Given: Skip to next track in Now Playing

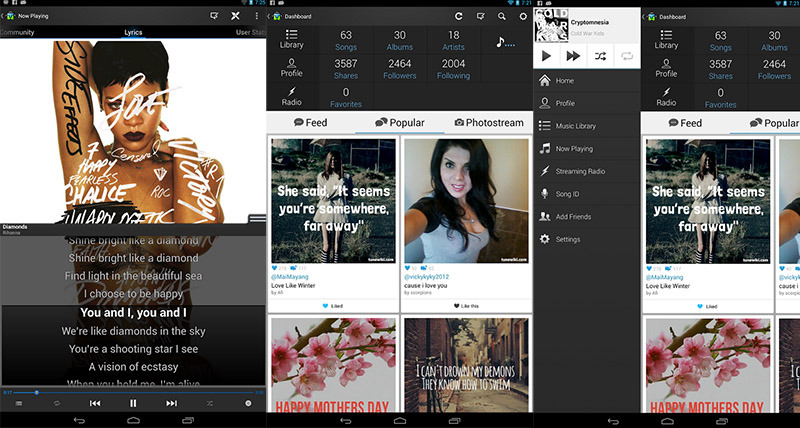Looking at the screenshot, I should click(171, 404).
